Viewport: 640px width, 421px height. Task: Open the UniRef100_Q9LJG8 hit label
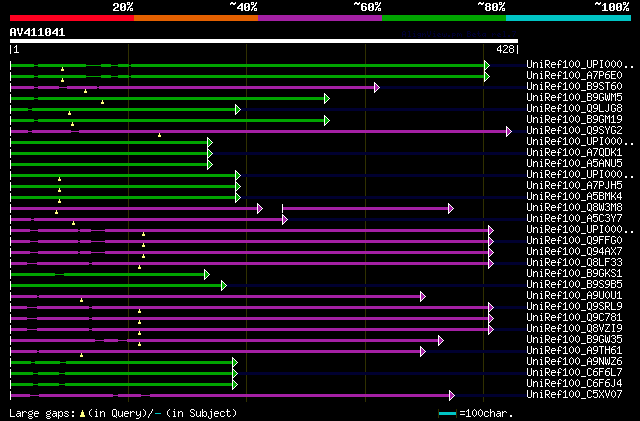pyautogui.click(x=574, y=109)
